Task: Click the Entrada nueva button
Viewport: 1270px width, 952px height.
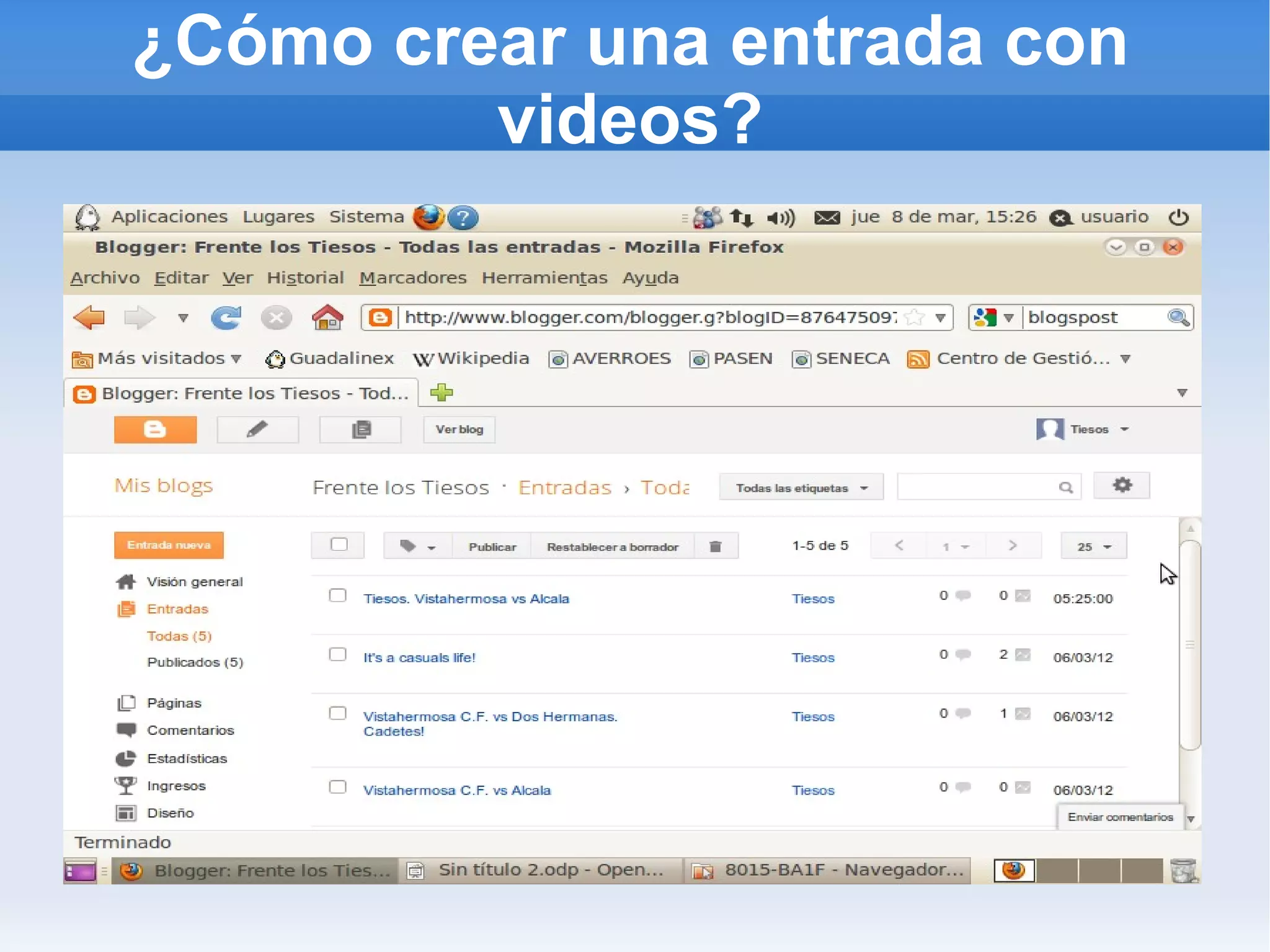Action: click(x=169, y=545)
